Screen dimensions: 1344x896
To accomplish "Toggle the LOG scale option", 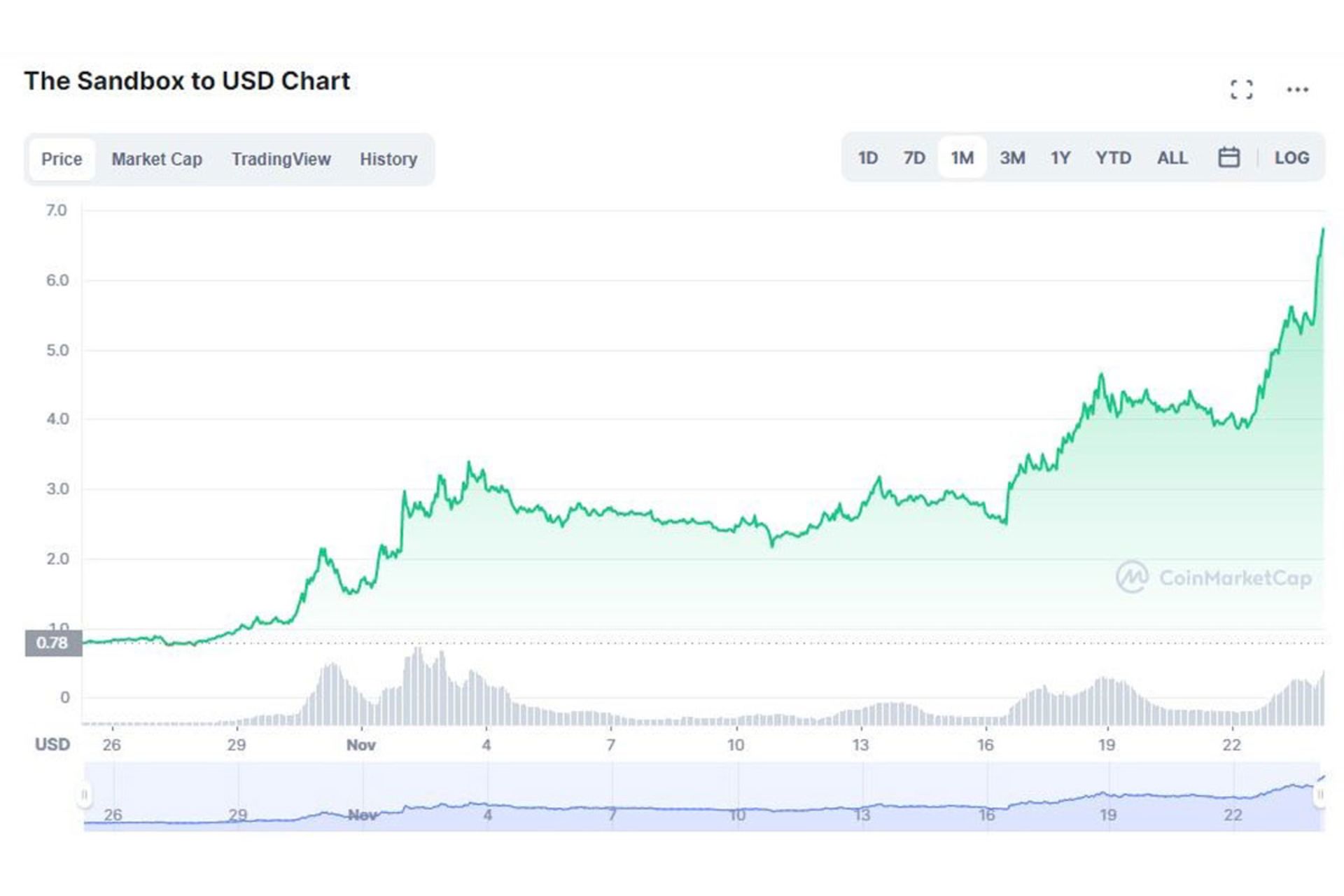I will click(x=1291, y=157).
